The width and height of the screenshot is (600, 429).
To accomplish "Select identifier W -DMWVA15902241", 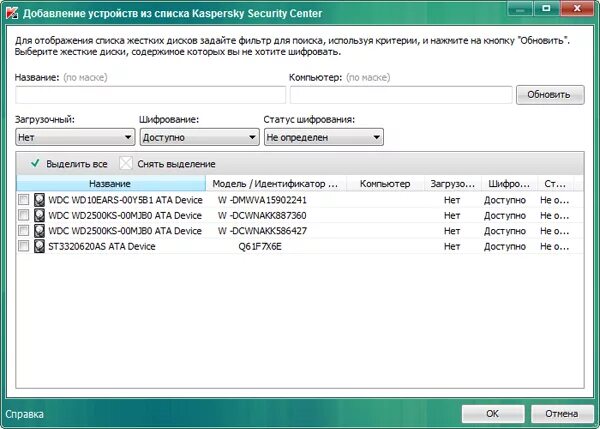I will (262, 200).
